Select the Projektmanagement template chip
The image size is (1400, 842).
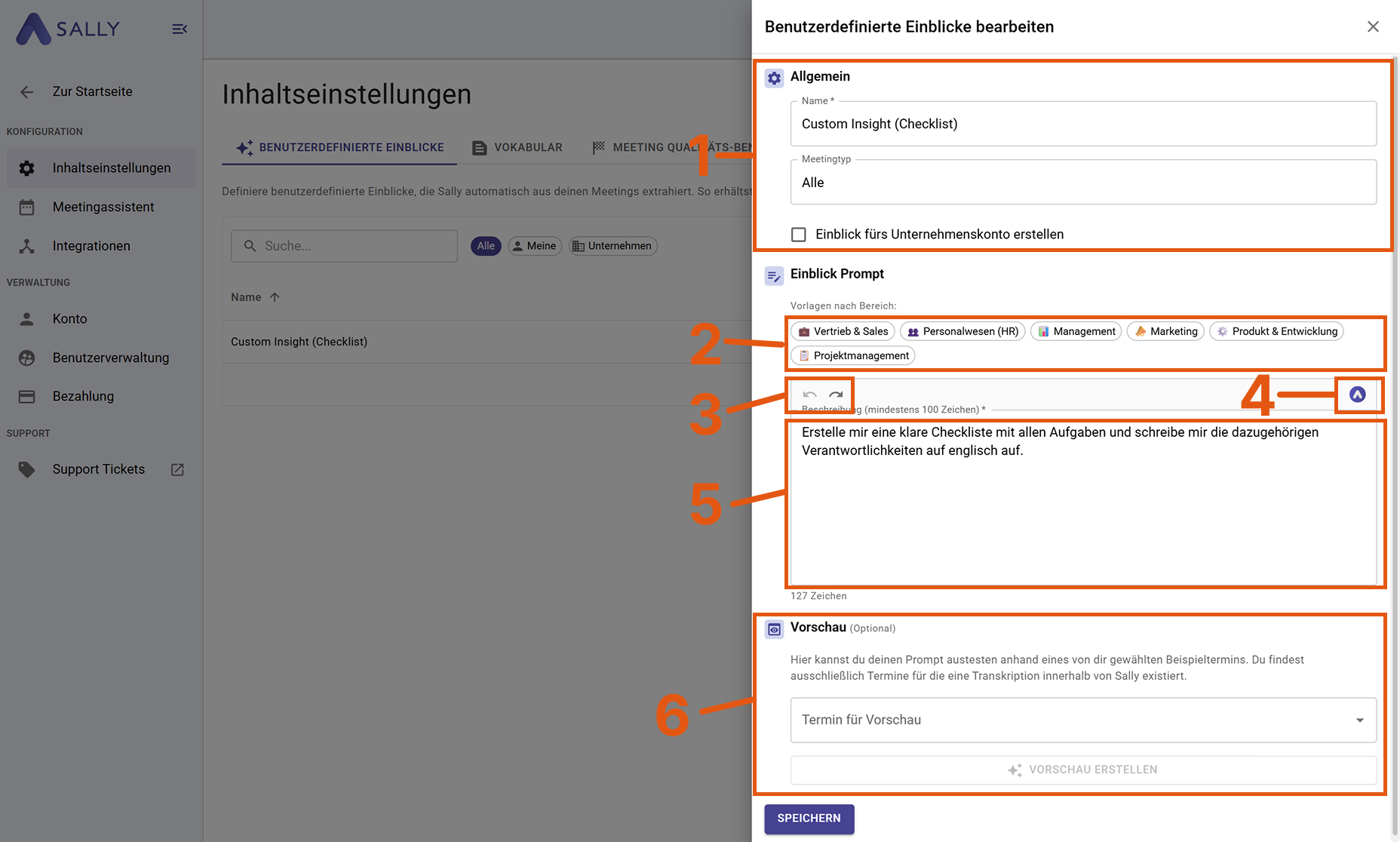853,355
